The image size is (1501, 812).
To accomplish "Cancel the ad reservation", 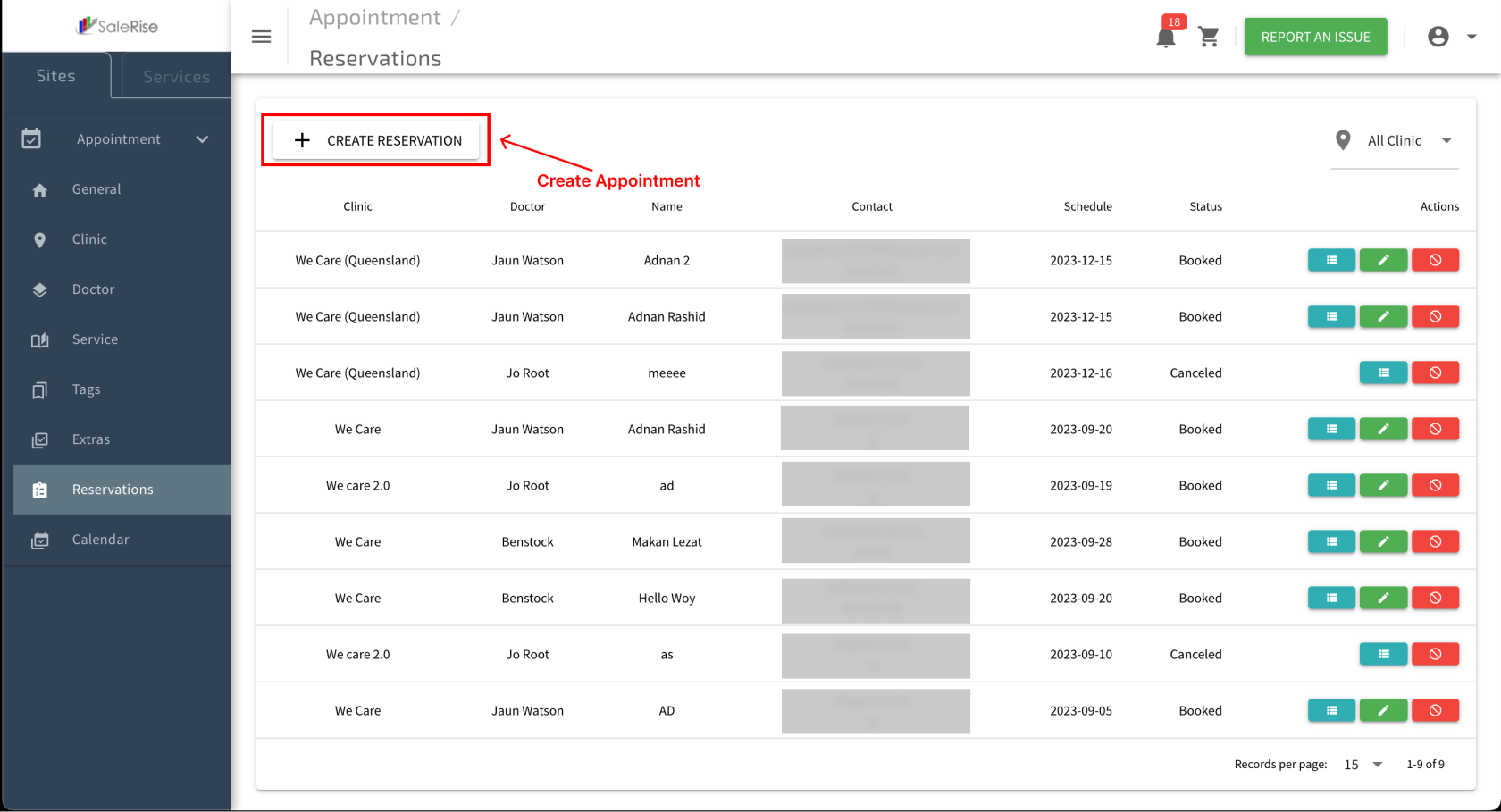I will pos(1435,485).
